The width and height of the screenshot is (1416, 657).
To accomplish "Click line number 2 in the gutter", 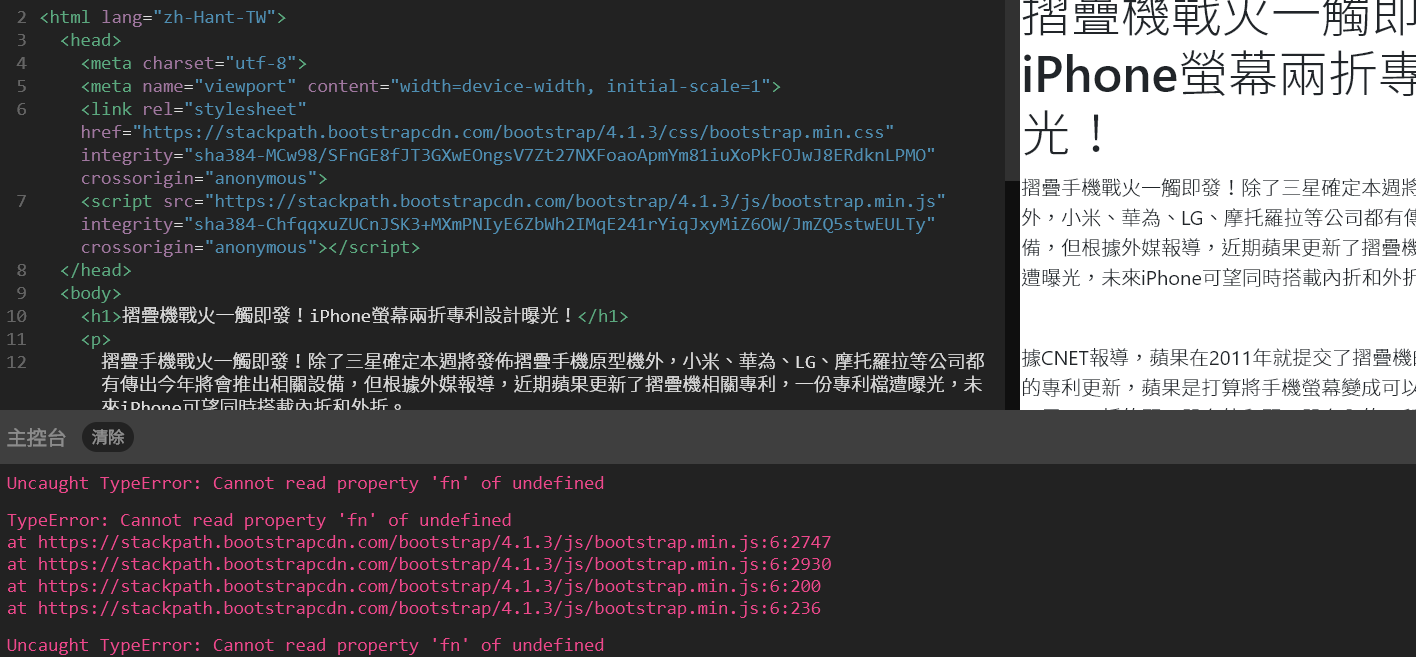I will point(21,17).
